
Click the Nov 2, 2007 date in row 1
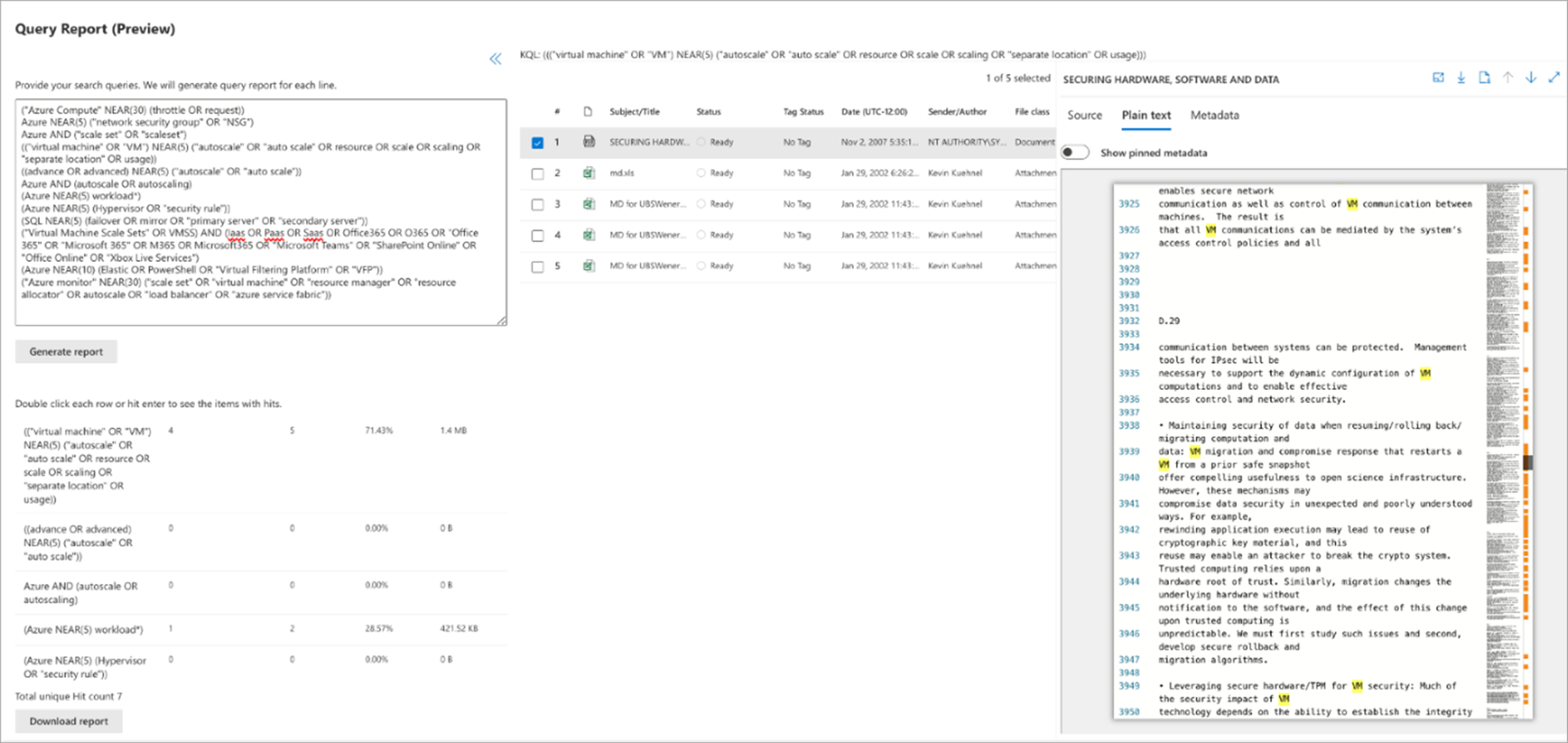[879, 142]
